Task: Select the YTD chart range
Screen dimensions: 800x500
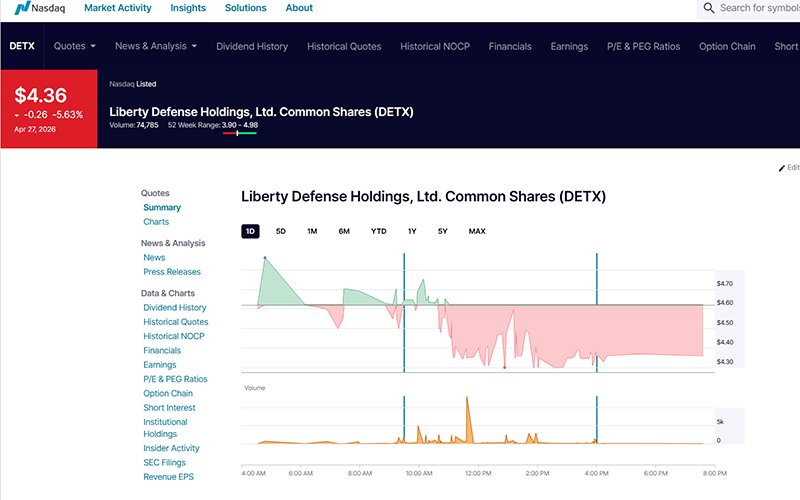Action: tap(379, 231)
